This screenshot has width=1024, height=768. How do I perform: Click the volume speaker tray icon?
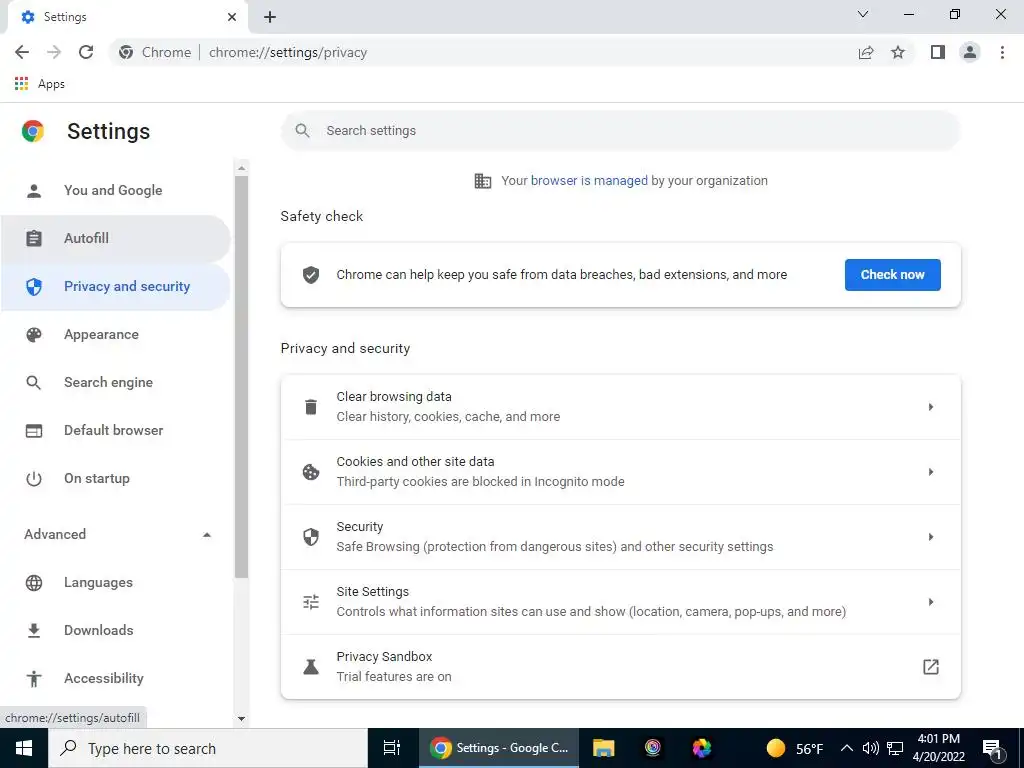[x=870, y=748]
